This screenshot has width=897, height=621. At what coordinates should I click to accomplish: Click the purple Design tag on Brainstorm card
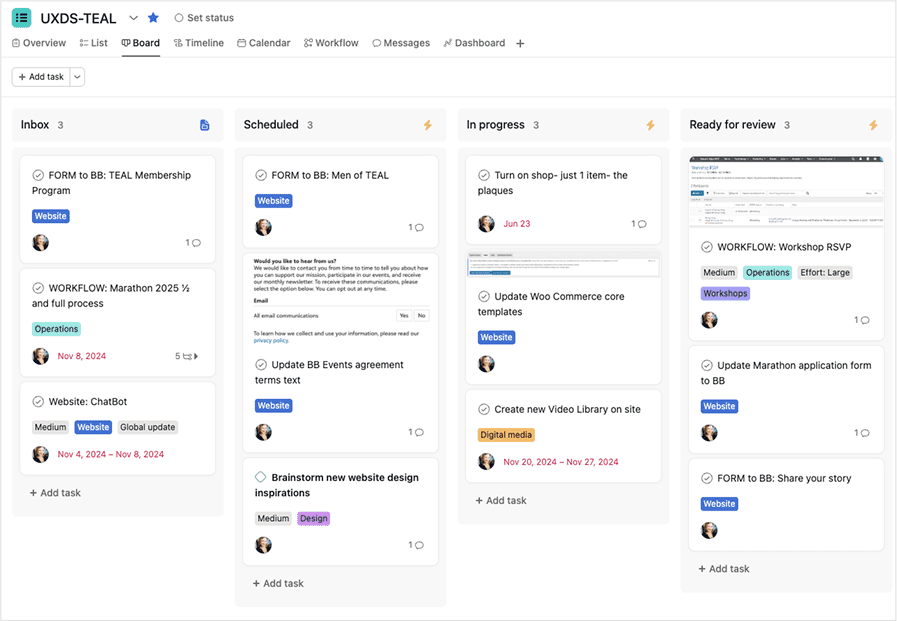click(313, 519)
